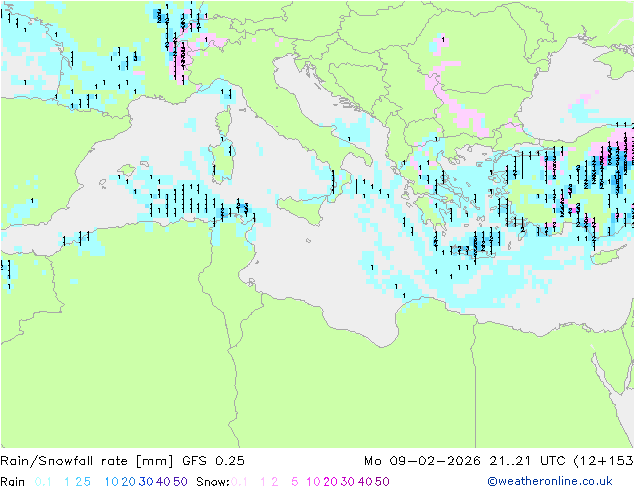Pick snow legend value 30

[x=348, y=482]
